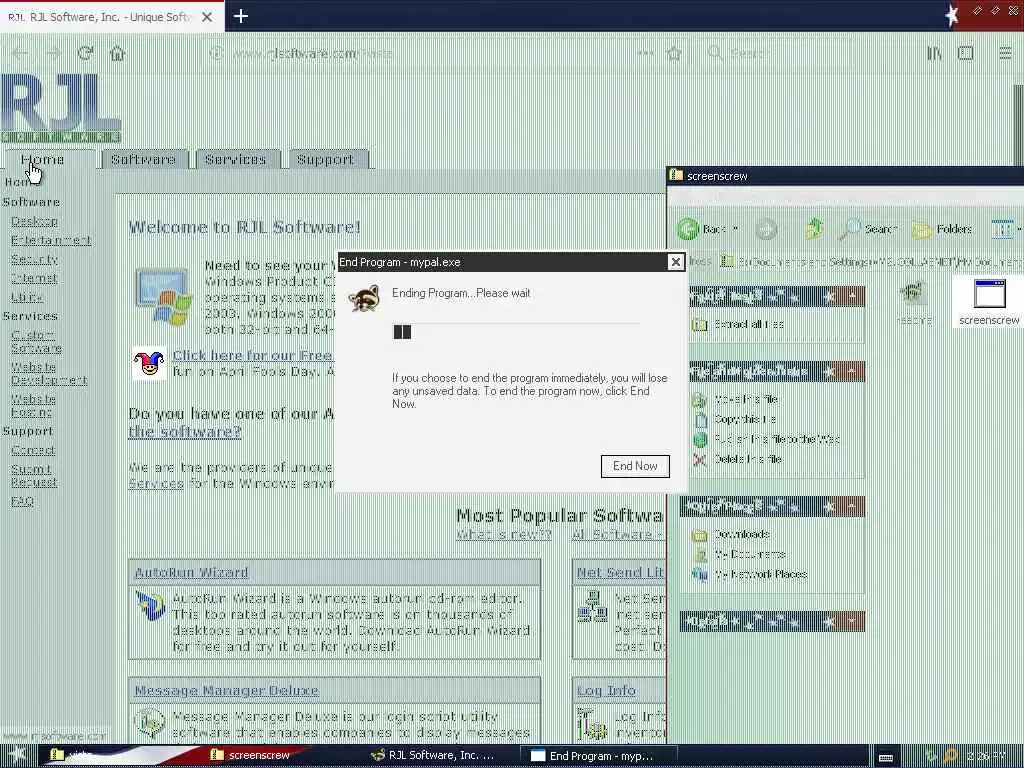Click the Message Manager Deluxe product icon
The width and height of the screenshot is (1024, 768).
pyautogui.click(x=150, y=723)
